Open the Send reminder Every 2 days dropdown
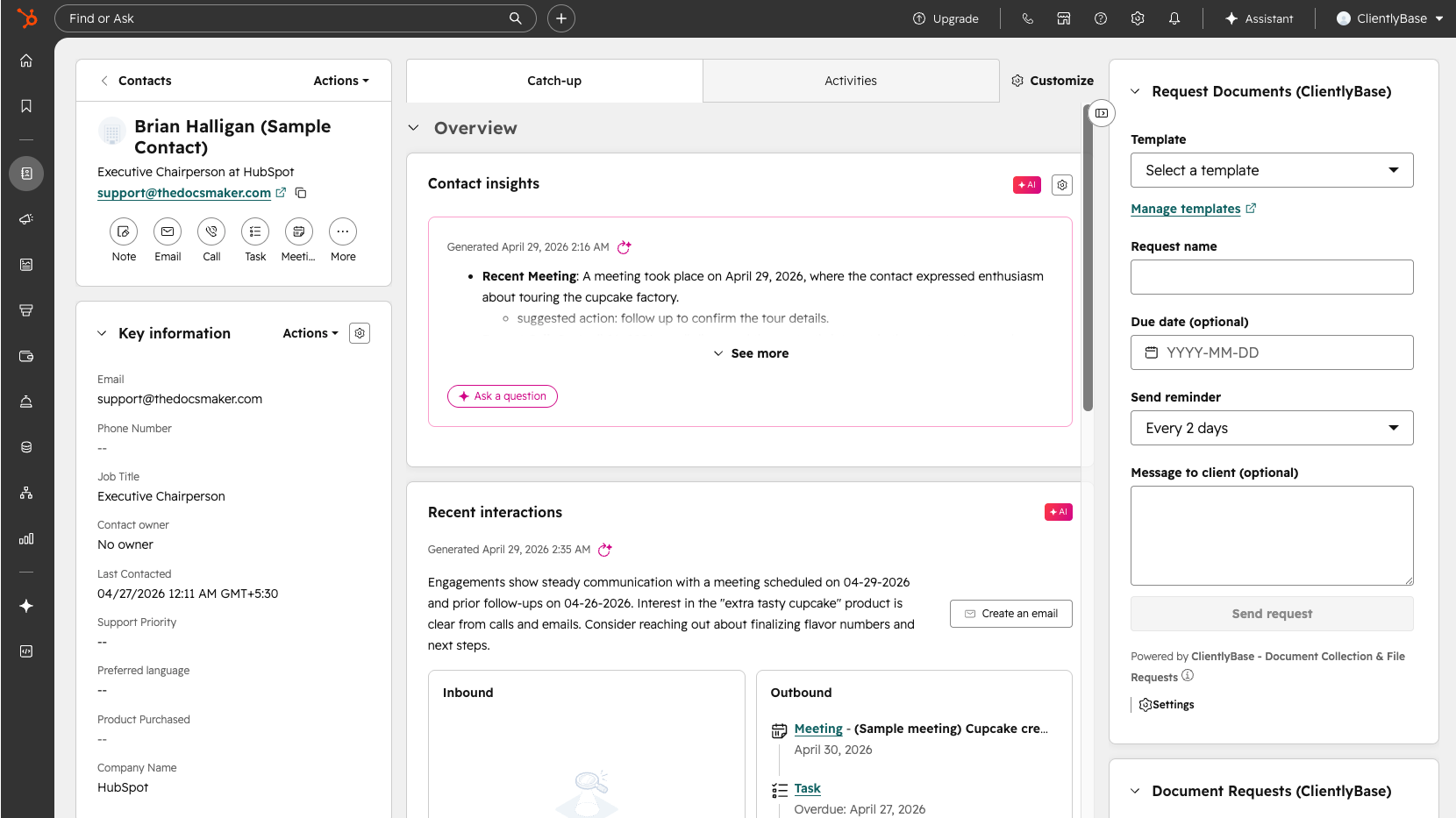The height and width of the screenshot is (818, 1456). click(1272, 428)
